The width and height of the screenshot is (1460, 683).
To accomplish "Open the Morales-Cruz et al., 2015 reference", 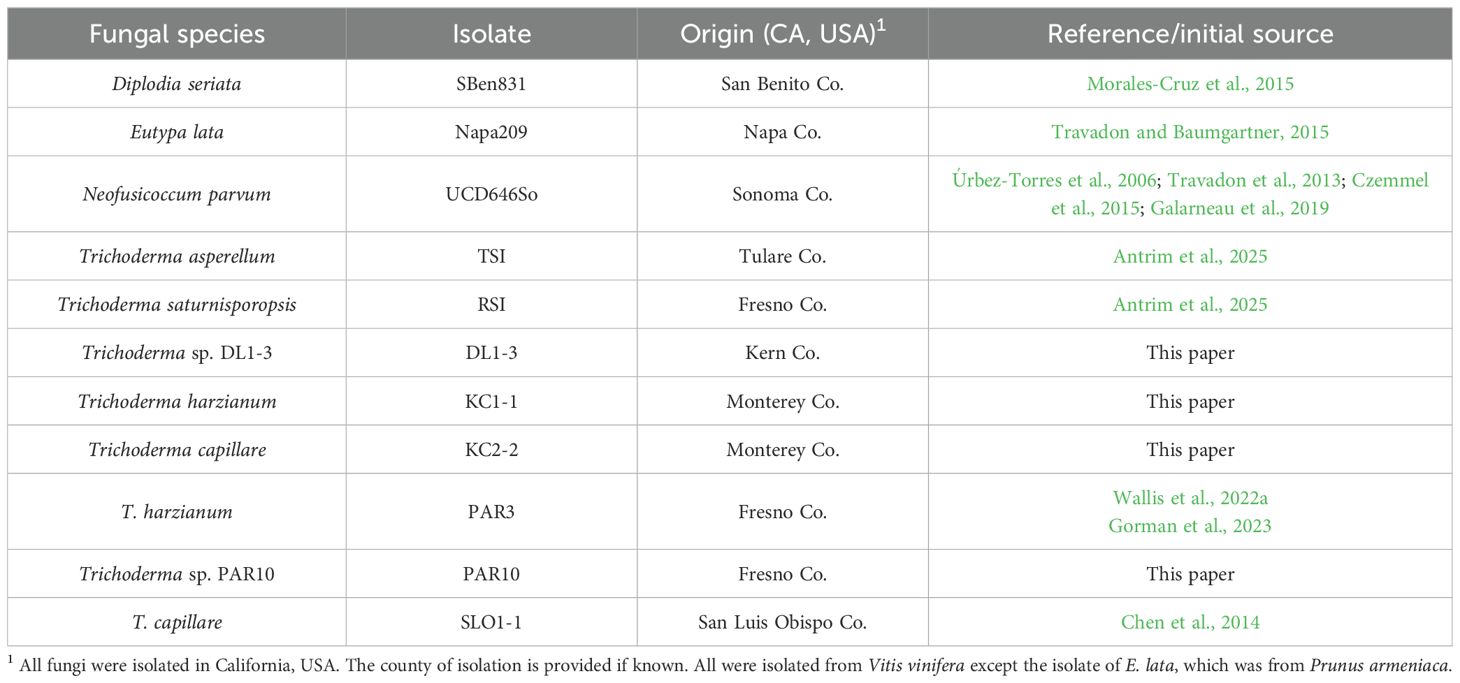I will tap(1190, 84).
